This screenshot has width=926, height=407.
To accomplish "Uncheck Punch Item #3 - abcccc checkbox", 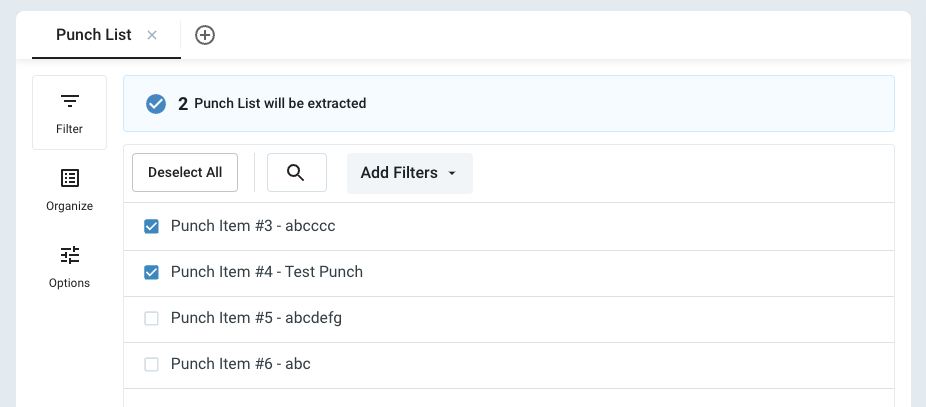I will 152,227.
